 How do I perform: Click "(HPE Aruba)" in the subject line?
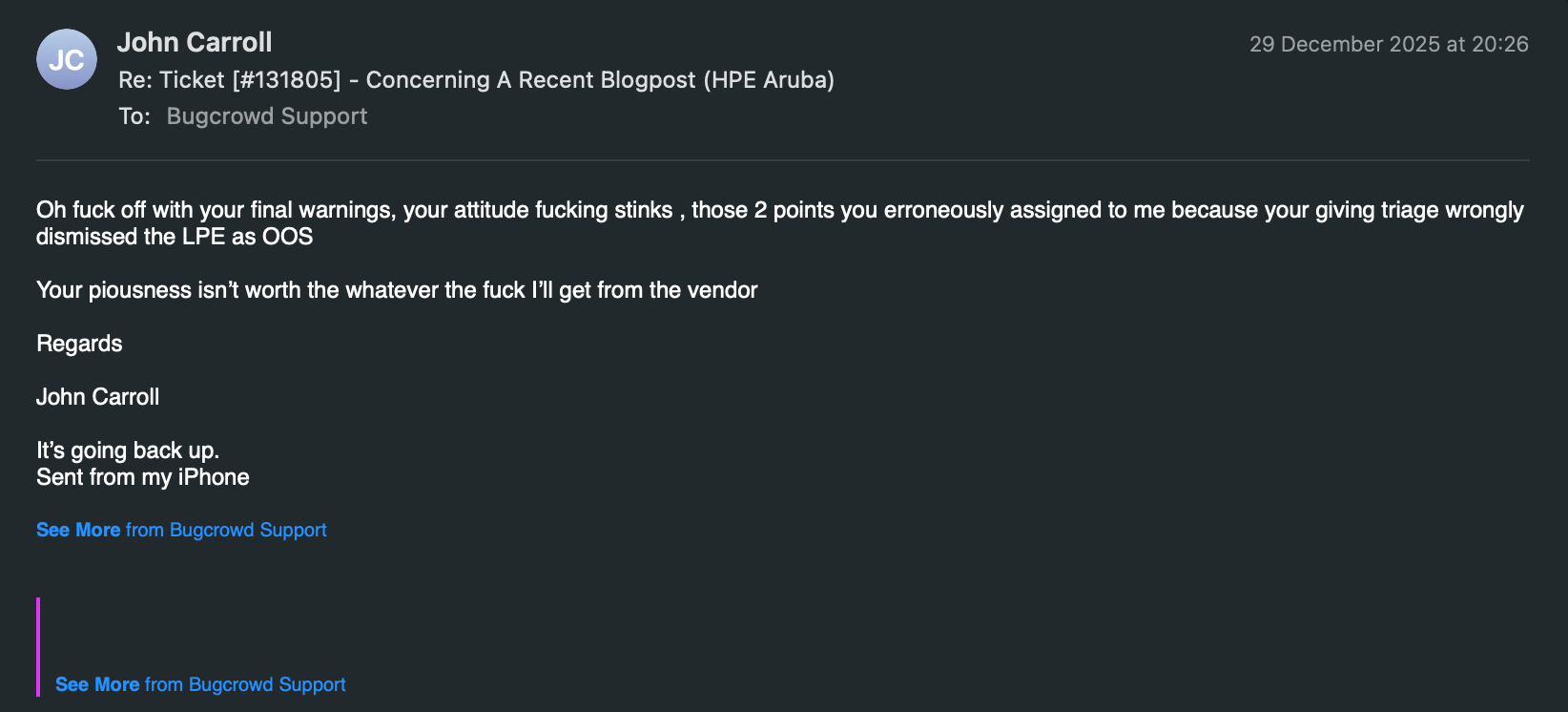click(769, 80)
